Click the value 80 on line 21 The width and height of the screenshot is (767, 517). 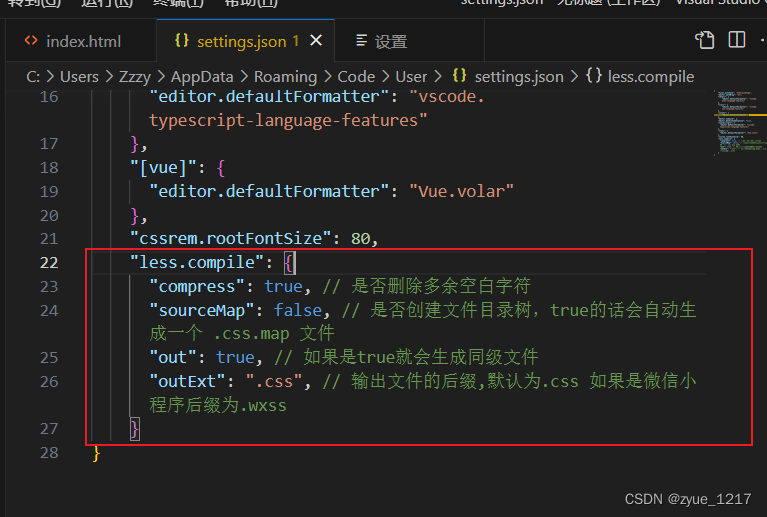[x=361, y=239]
